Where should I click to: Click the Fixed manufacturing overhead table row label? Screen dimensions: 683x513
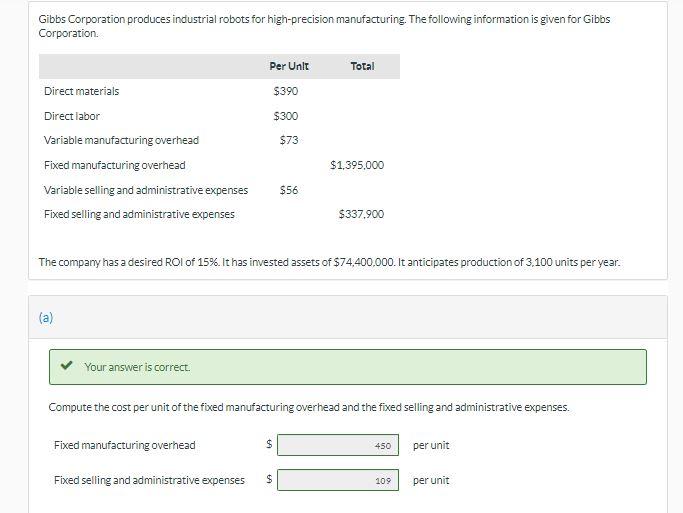[114, 165]
